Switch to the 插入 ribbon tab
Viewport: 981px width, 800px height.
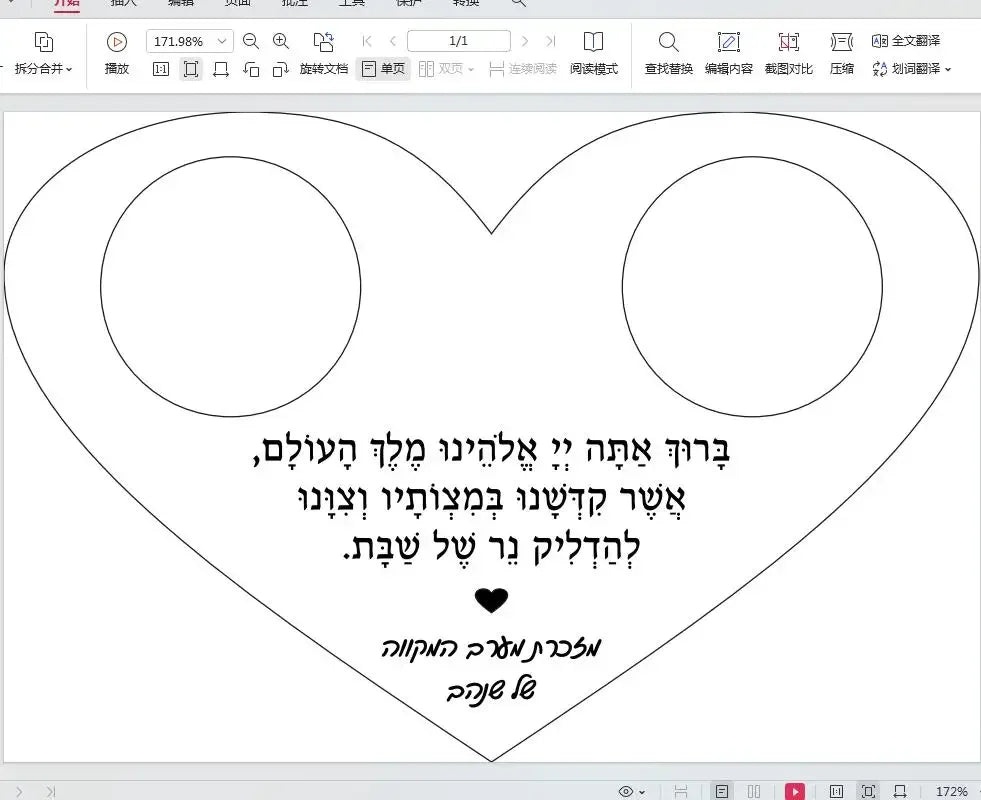click(x=123, y=3)
